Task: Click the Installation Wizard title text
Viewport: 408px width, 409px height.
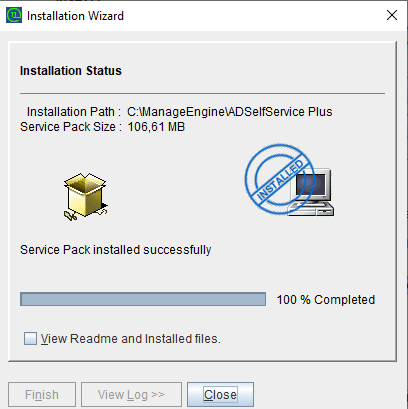Action: (75, 16)
